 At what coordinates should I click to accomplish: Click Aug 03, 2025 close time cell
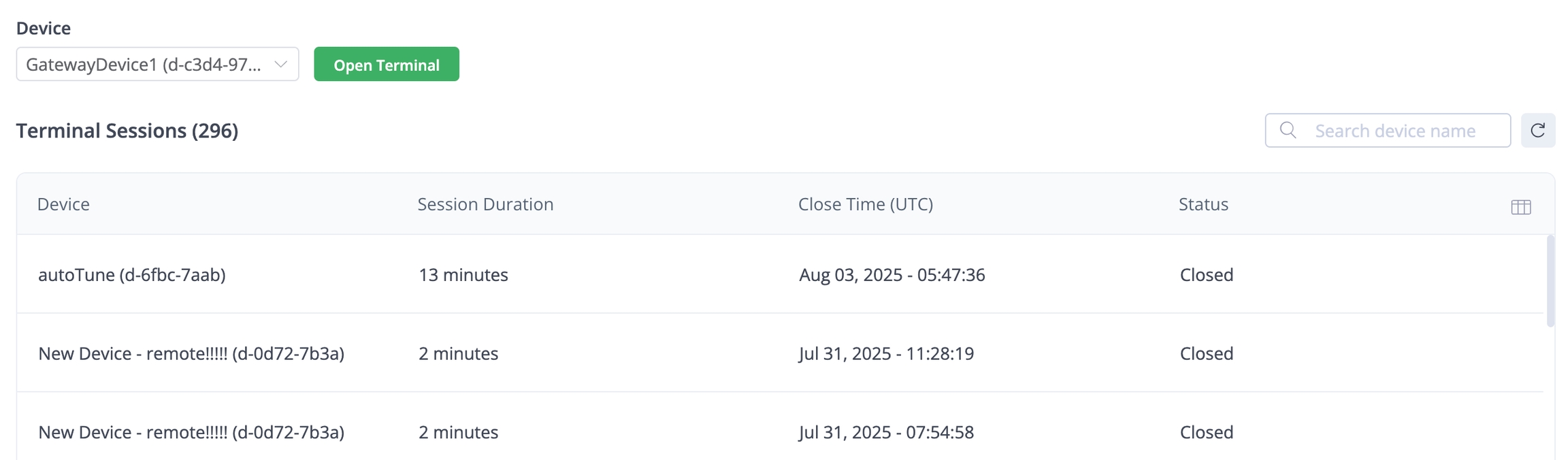pyautogui.click(x=892, y=274)
